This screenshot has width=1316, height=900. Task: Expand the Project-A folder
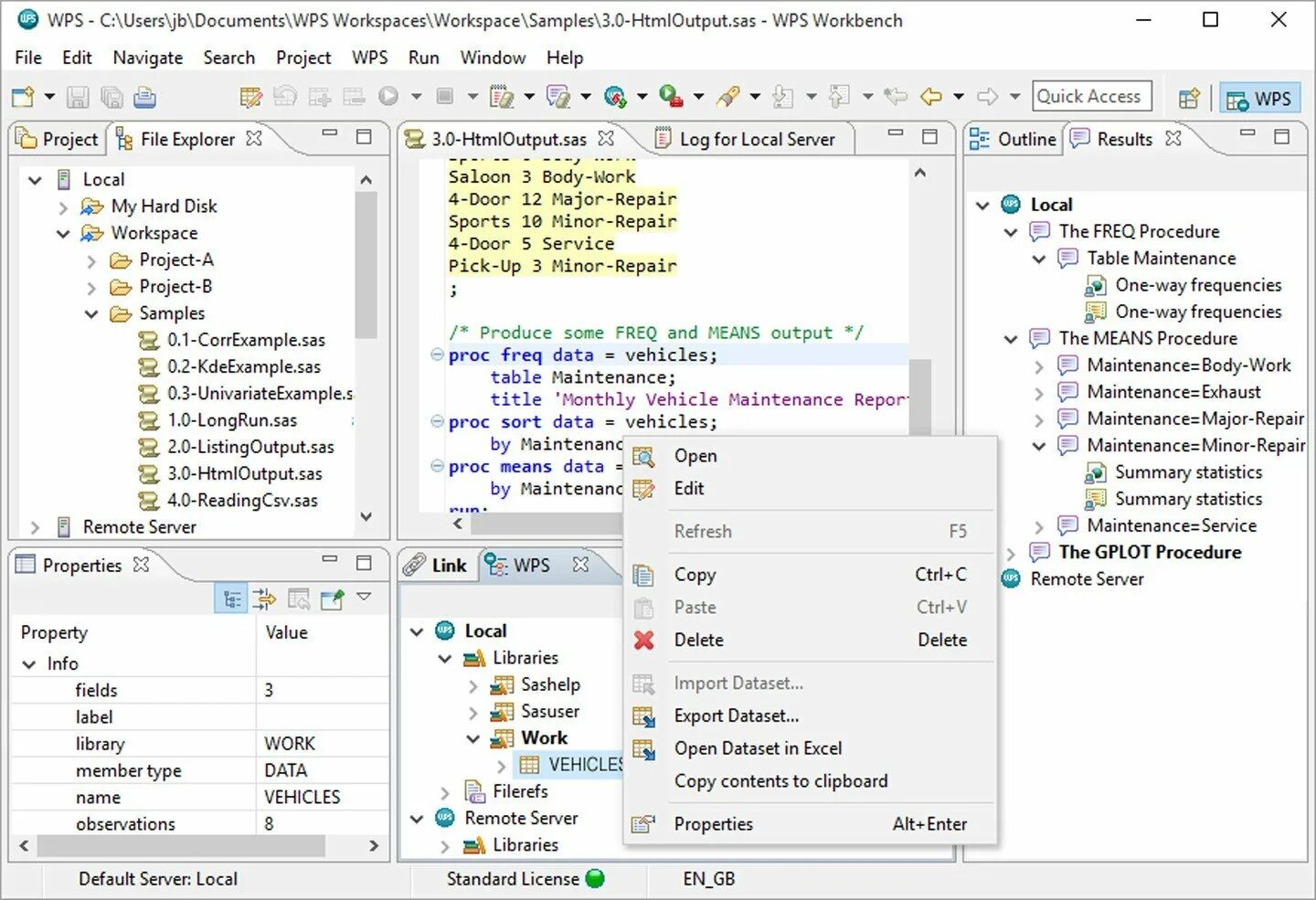coord(90,261)
